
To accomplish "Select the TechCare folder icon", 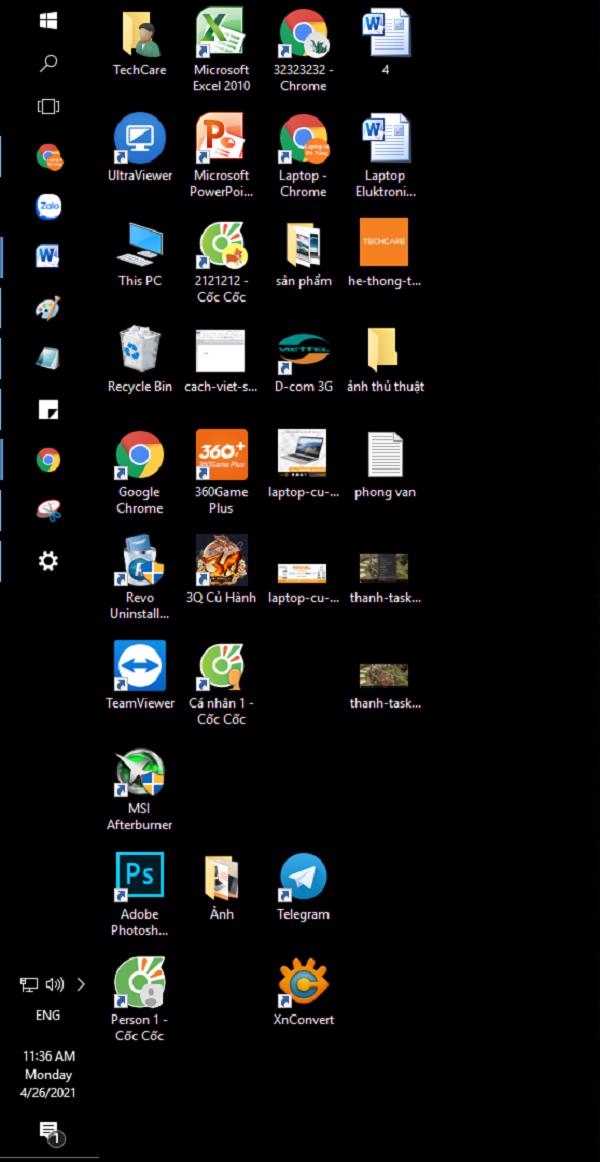I will click(139, 43).
